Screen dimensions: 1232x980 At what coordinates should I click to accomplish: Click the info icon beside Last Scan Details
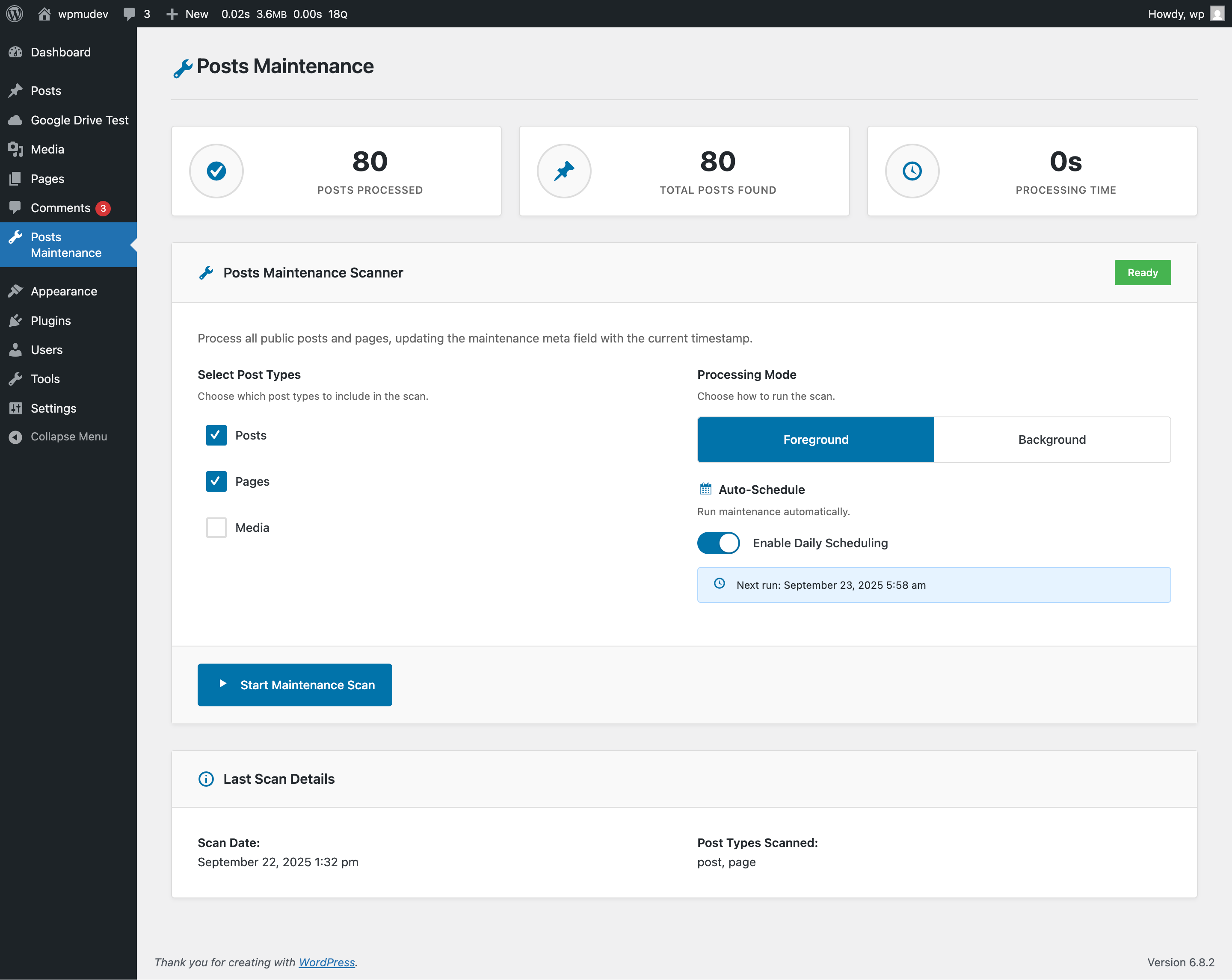pos(206,779)
